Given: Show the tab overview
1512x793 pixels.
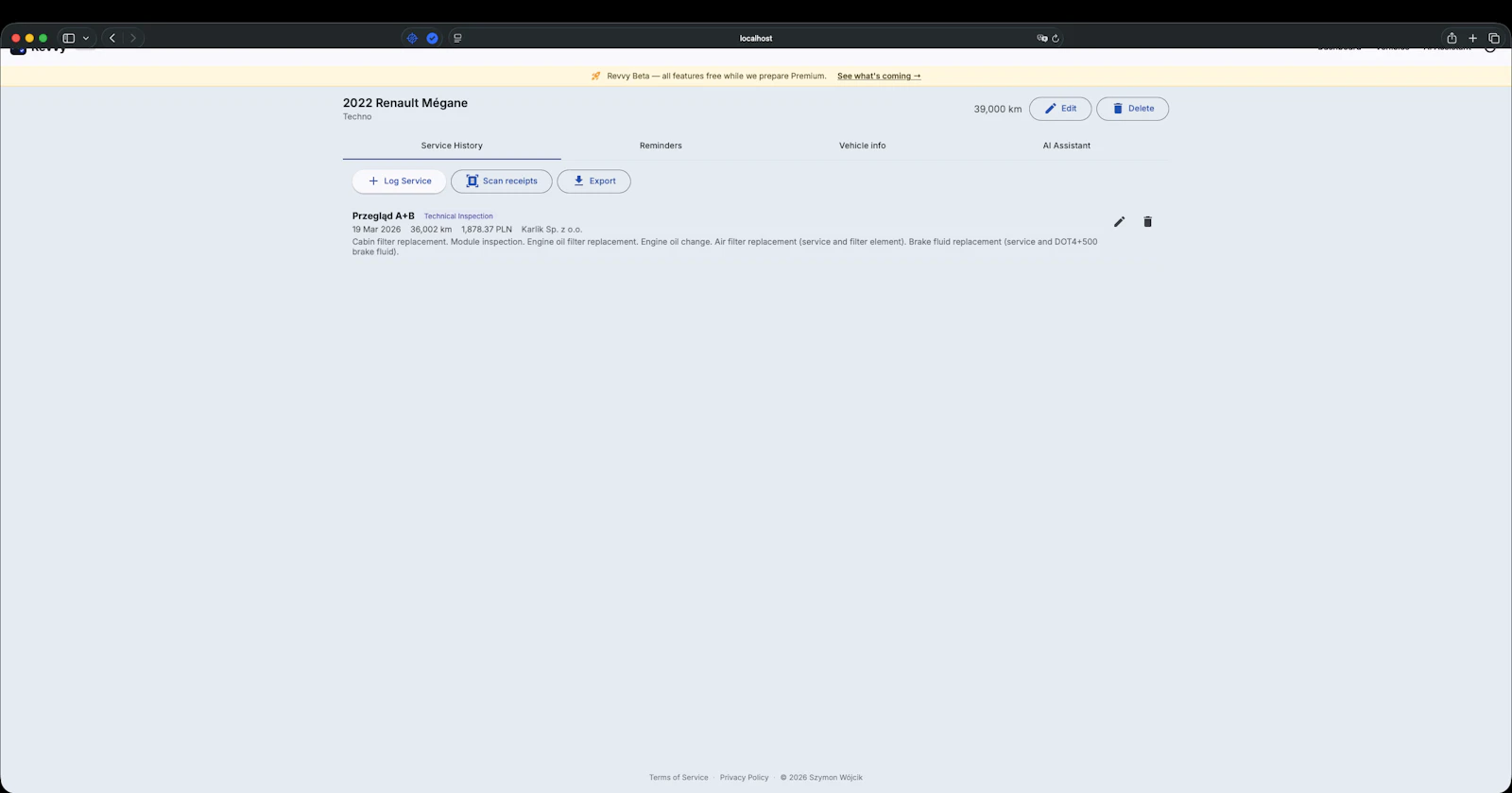Looking at the screenshot, I should click(1494, 39).
